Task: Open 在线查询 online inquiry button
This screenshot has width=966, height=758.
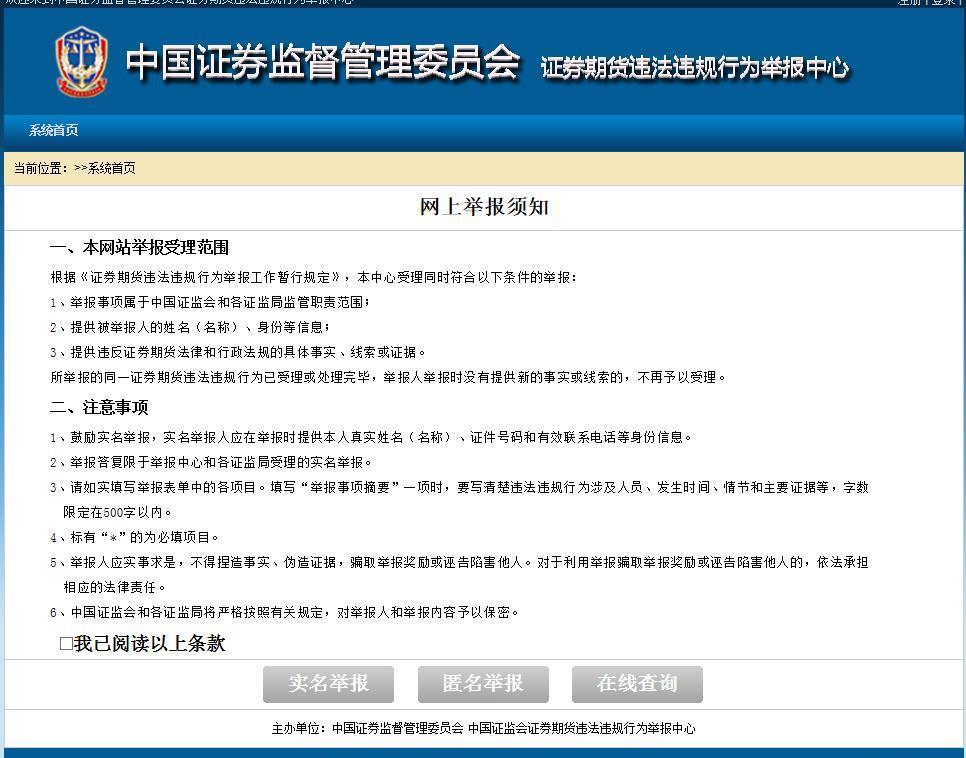Action: click(637, 684)
